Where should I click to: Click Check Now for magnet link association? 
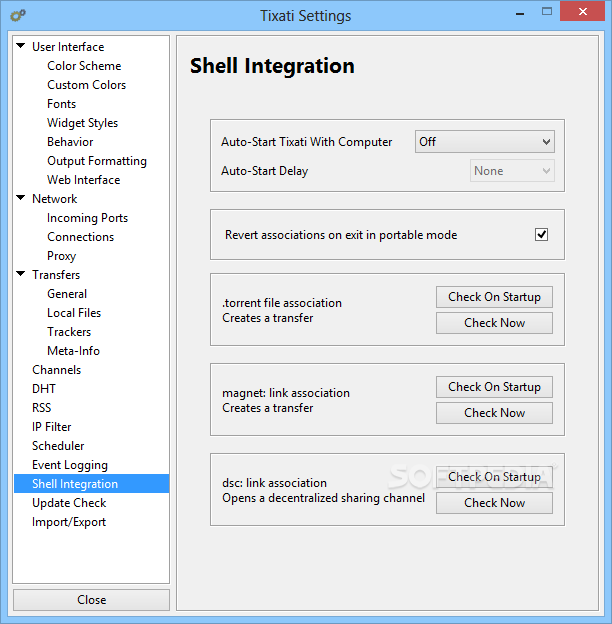pos(494,413)
